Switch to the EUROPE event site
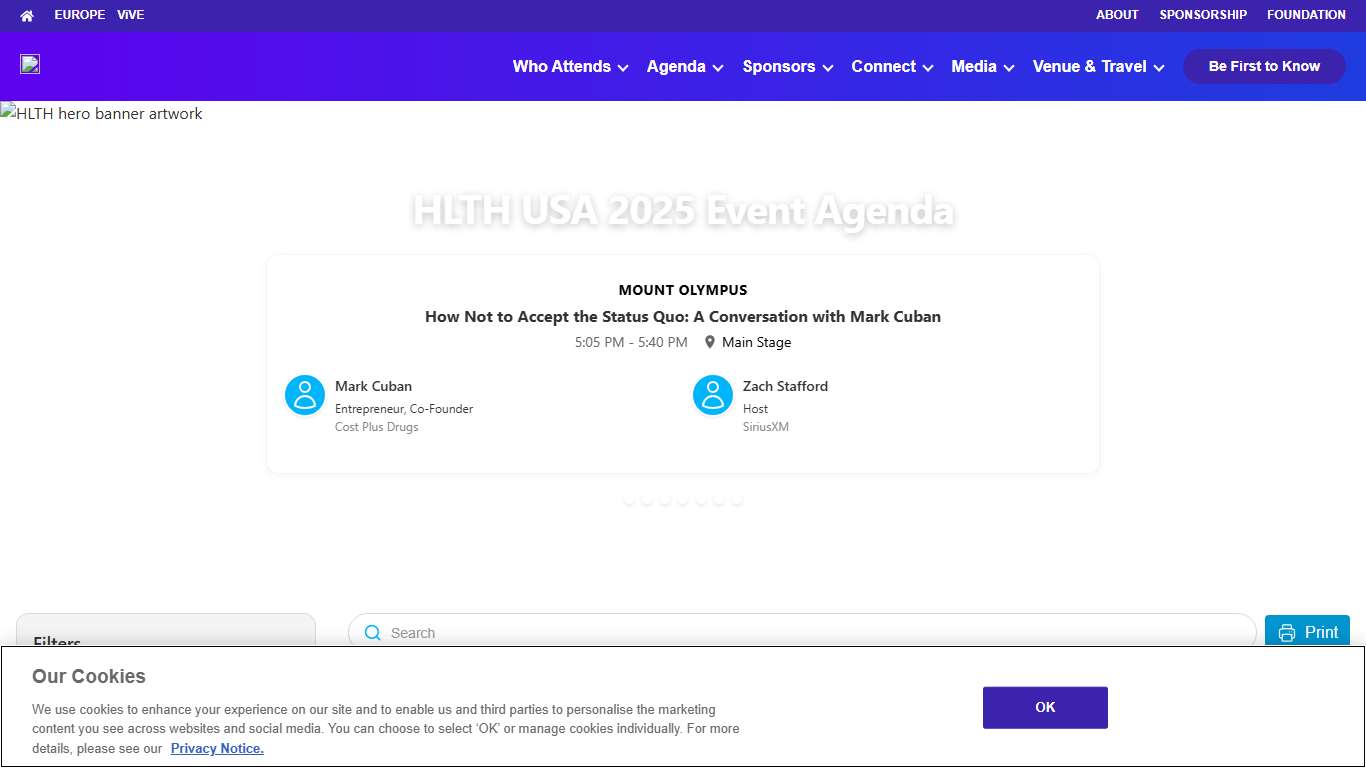Image resolution: width=1366 pixels, height=768 pixels. (79, 15)
